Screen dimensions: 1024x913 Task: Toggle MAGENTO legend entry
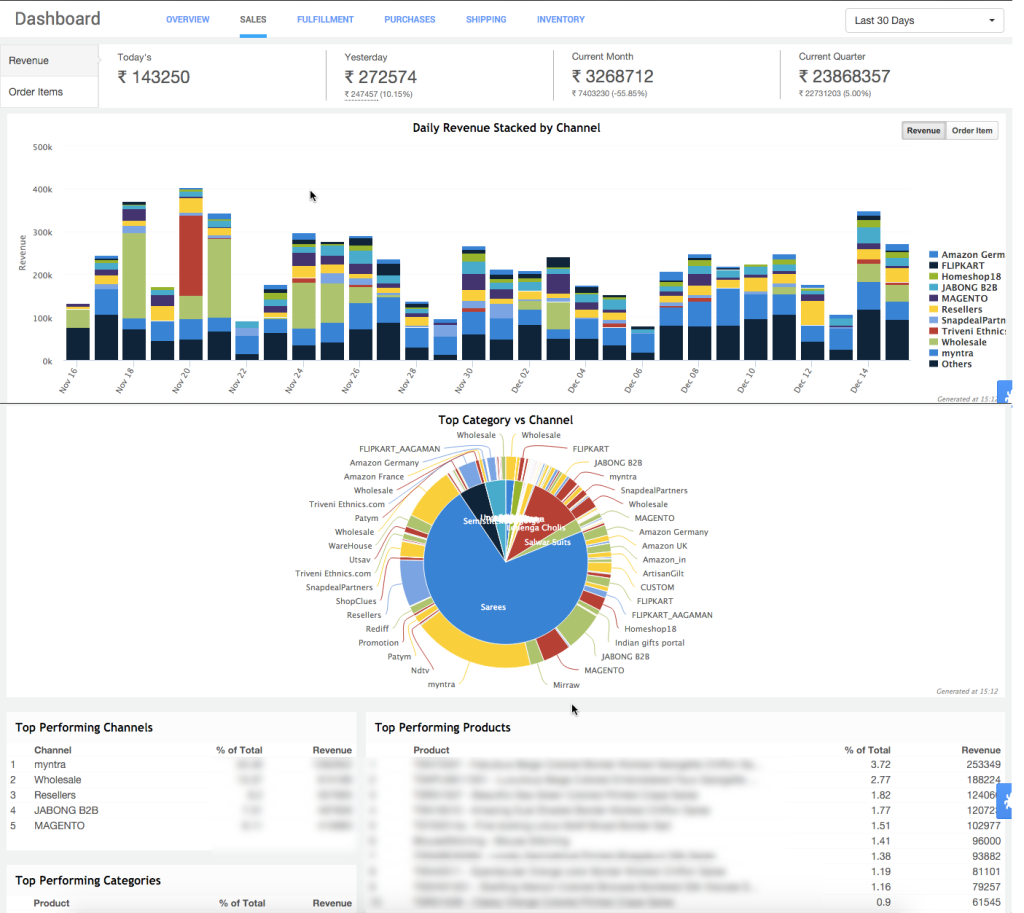959,298
